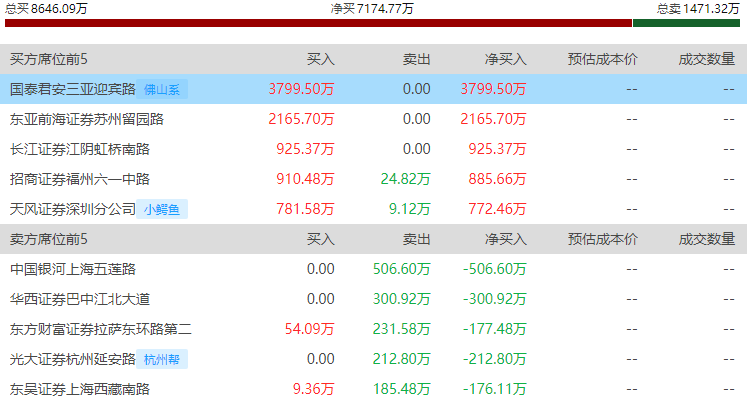Click 预估成本价 column header in buyer table
Screen dimensions: 747x406
[603, 59]
